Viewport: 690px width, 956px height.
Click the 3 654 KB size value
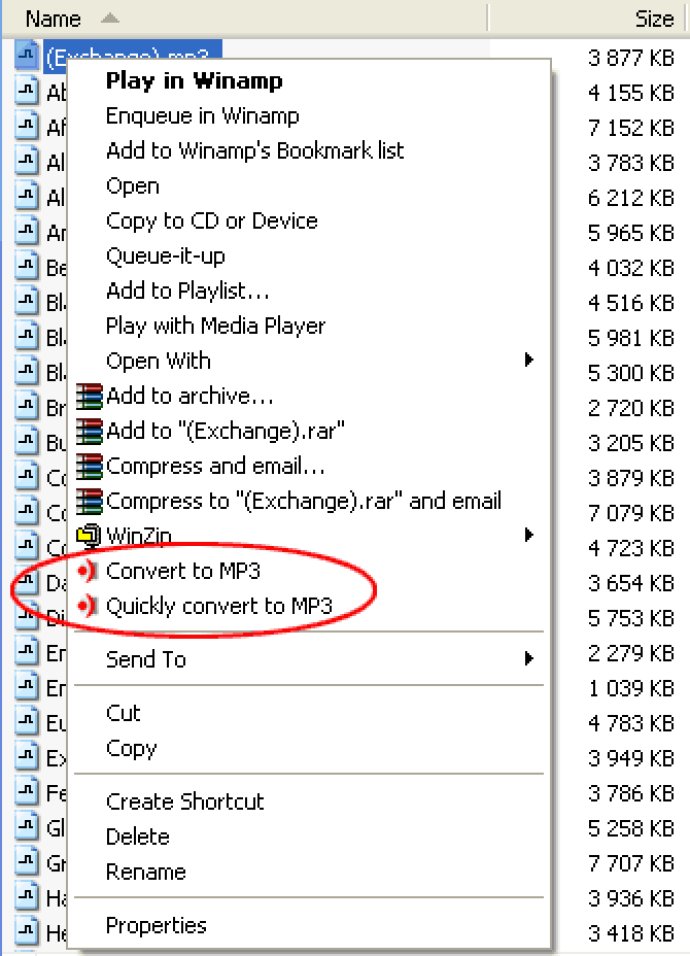[631, 583]
